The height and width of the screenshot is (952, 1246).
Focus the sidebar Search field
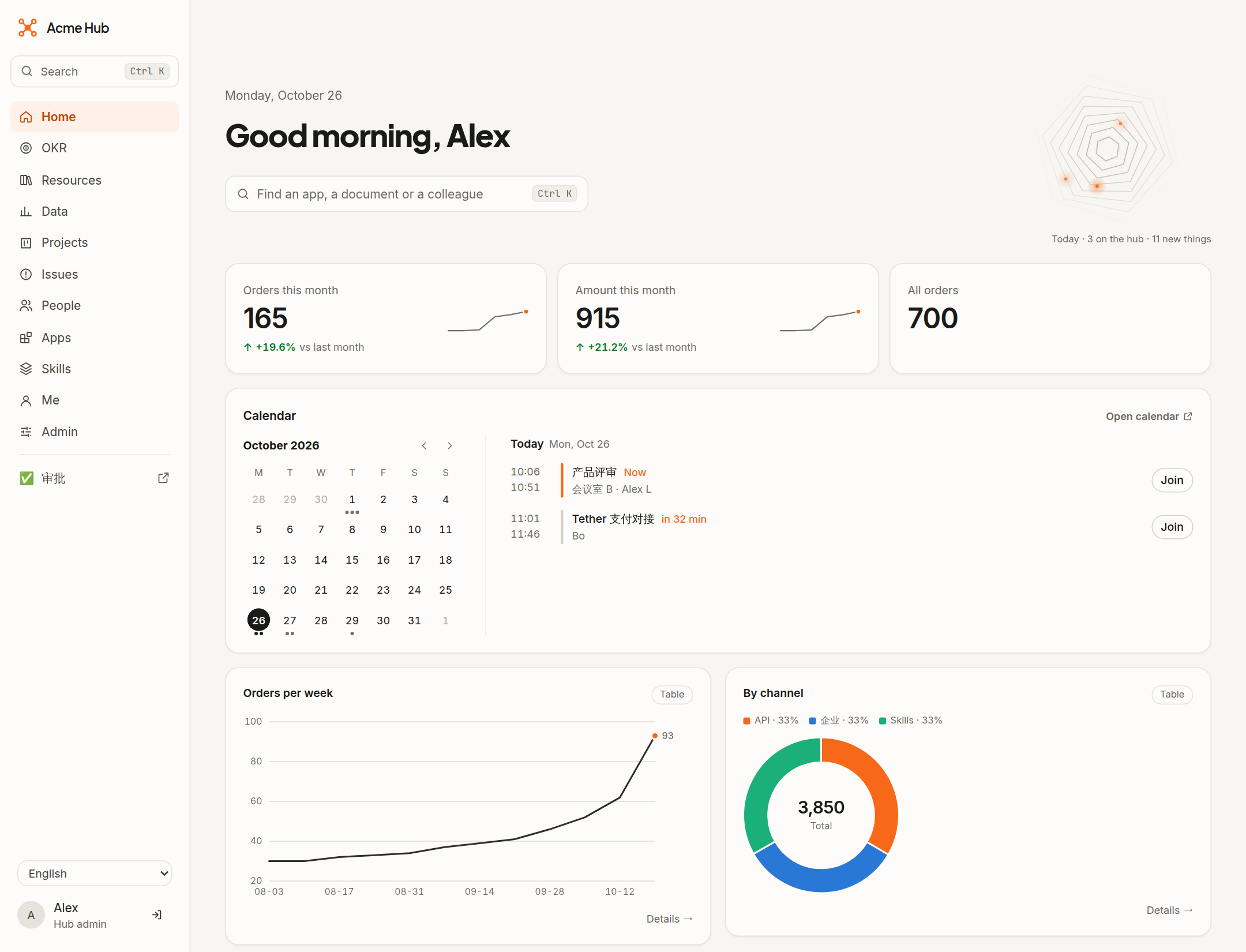[x=95, y=71]
